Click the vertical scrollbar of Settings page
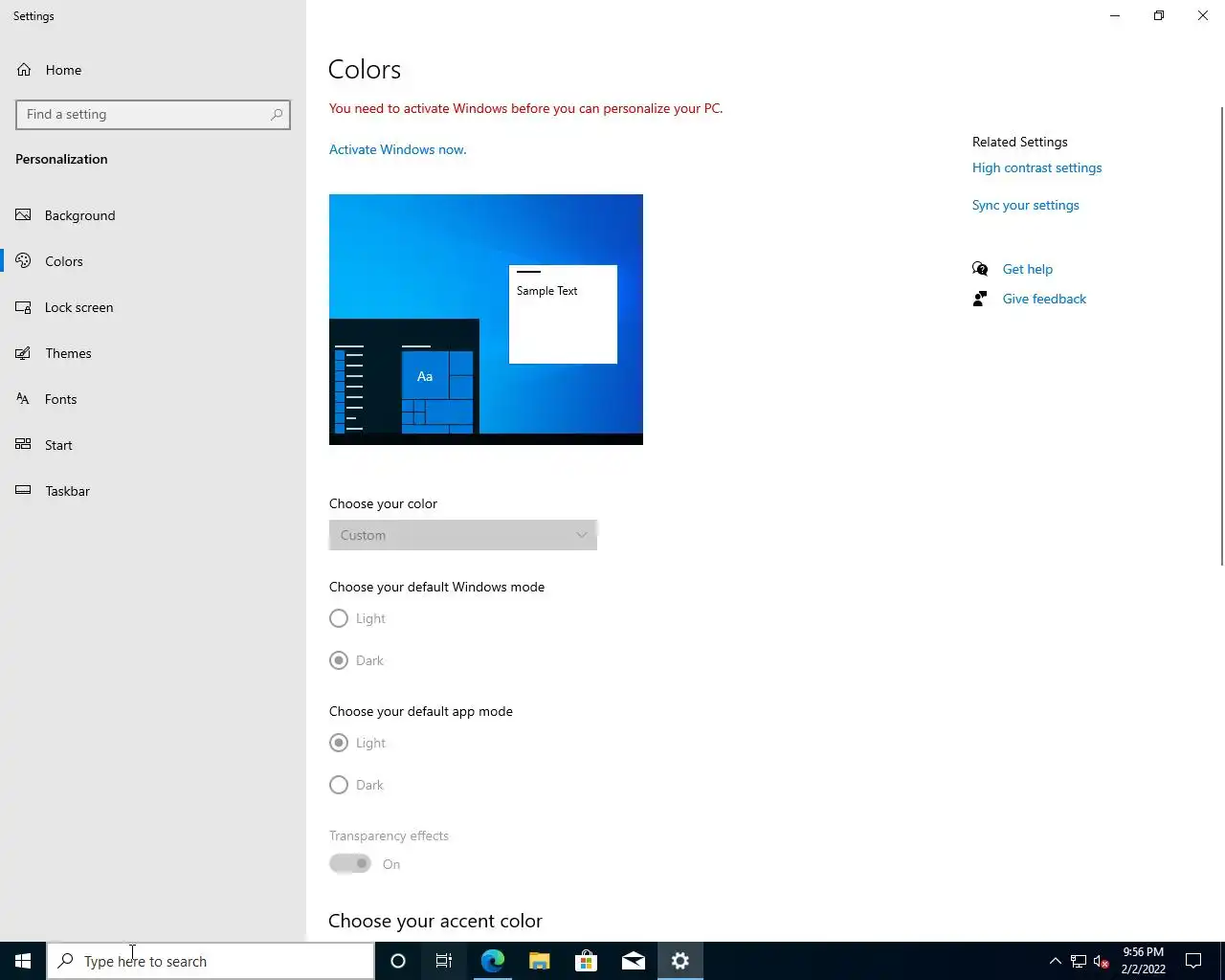 (x=1221, y=335)
